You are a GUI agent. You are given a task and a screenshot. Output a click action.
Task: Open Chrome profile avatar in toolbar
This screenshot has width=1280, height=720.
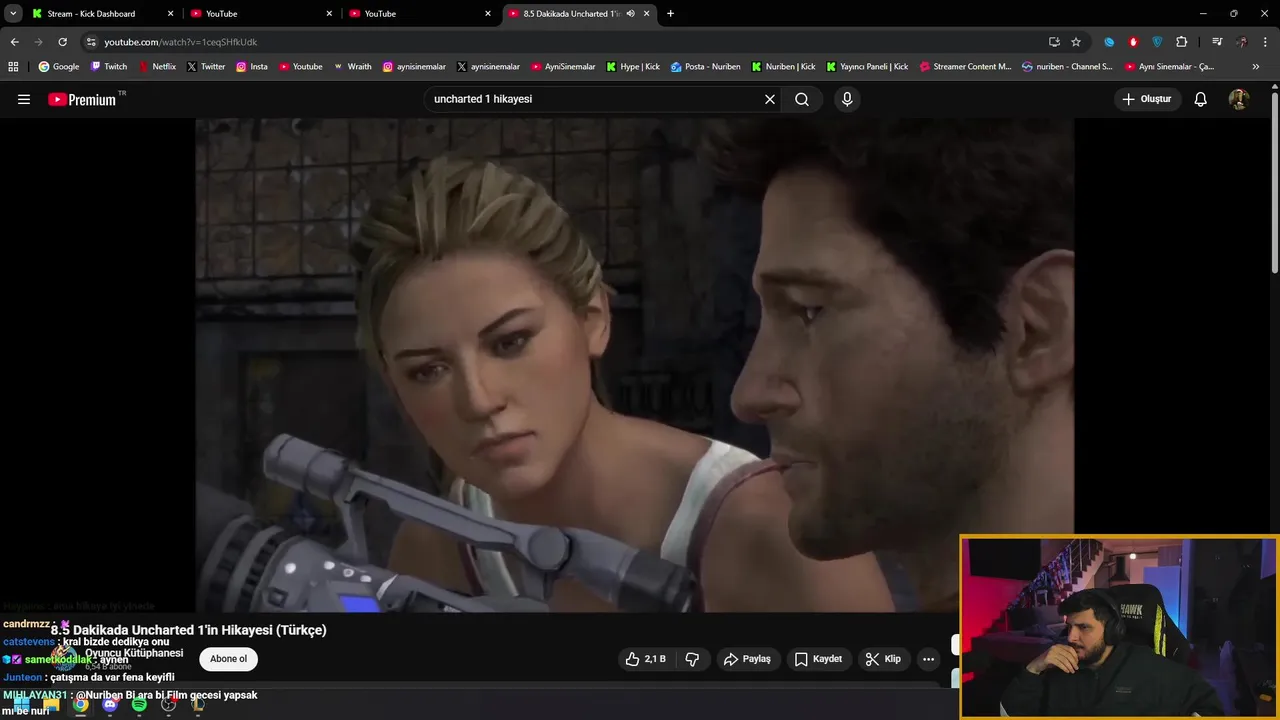tap(1242, 42)
